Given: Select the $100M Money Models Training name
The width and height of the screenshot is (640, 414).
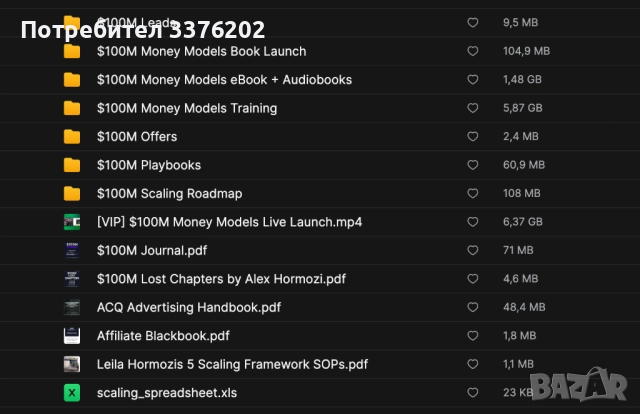Looking at the screenshot, I should (x=187, y=108).
